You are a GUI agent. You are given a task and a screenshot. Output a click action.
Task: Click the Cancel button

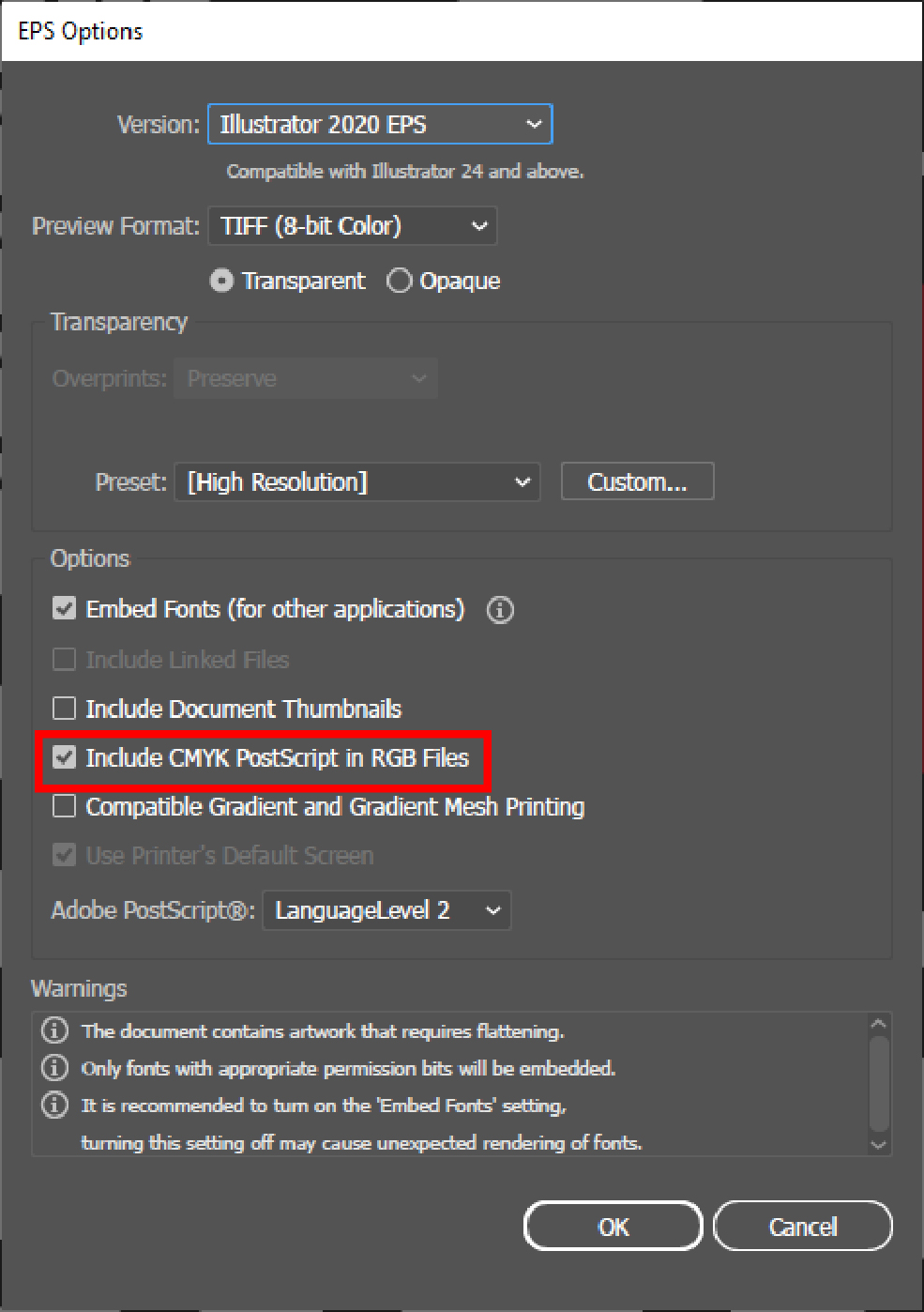tap(803, 1227)
